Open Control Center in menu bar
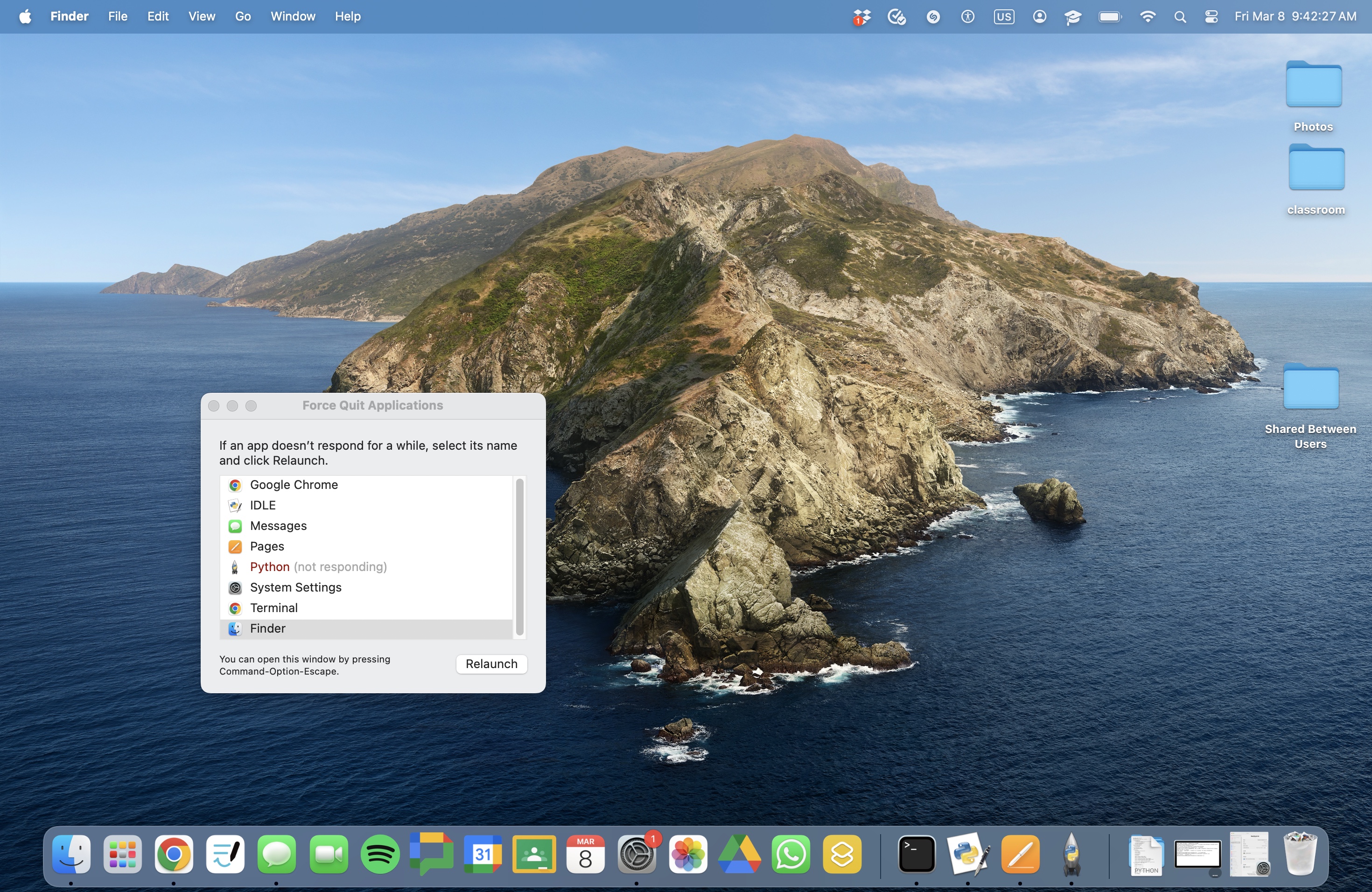 point(1211,17)
